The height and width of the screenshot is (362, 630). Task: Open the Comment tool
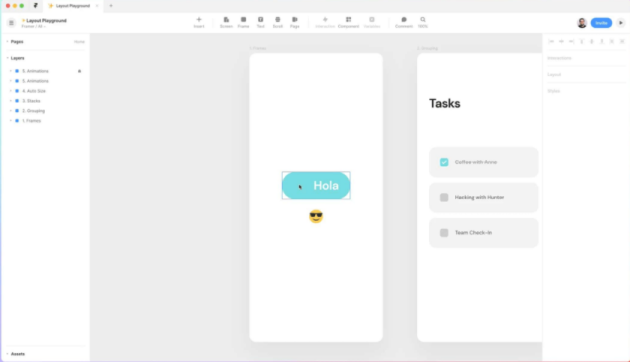pos(404,22)
